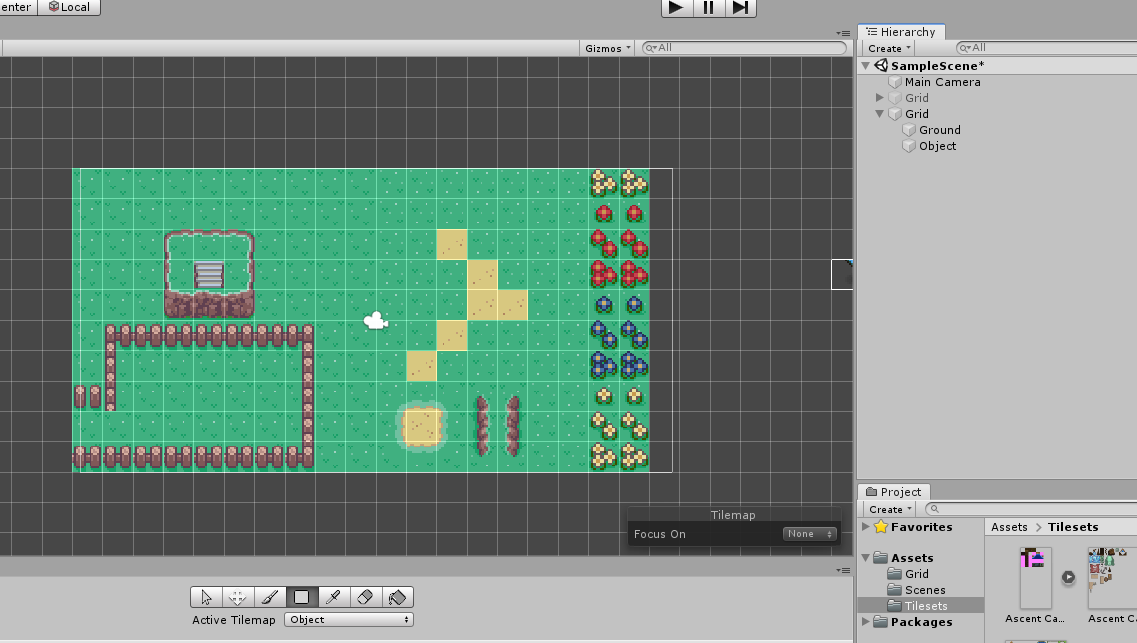
Task: Open the Focus On dropdown
Action: [808, 533]
